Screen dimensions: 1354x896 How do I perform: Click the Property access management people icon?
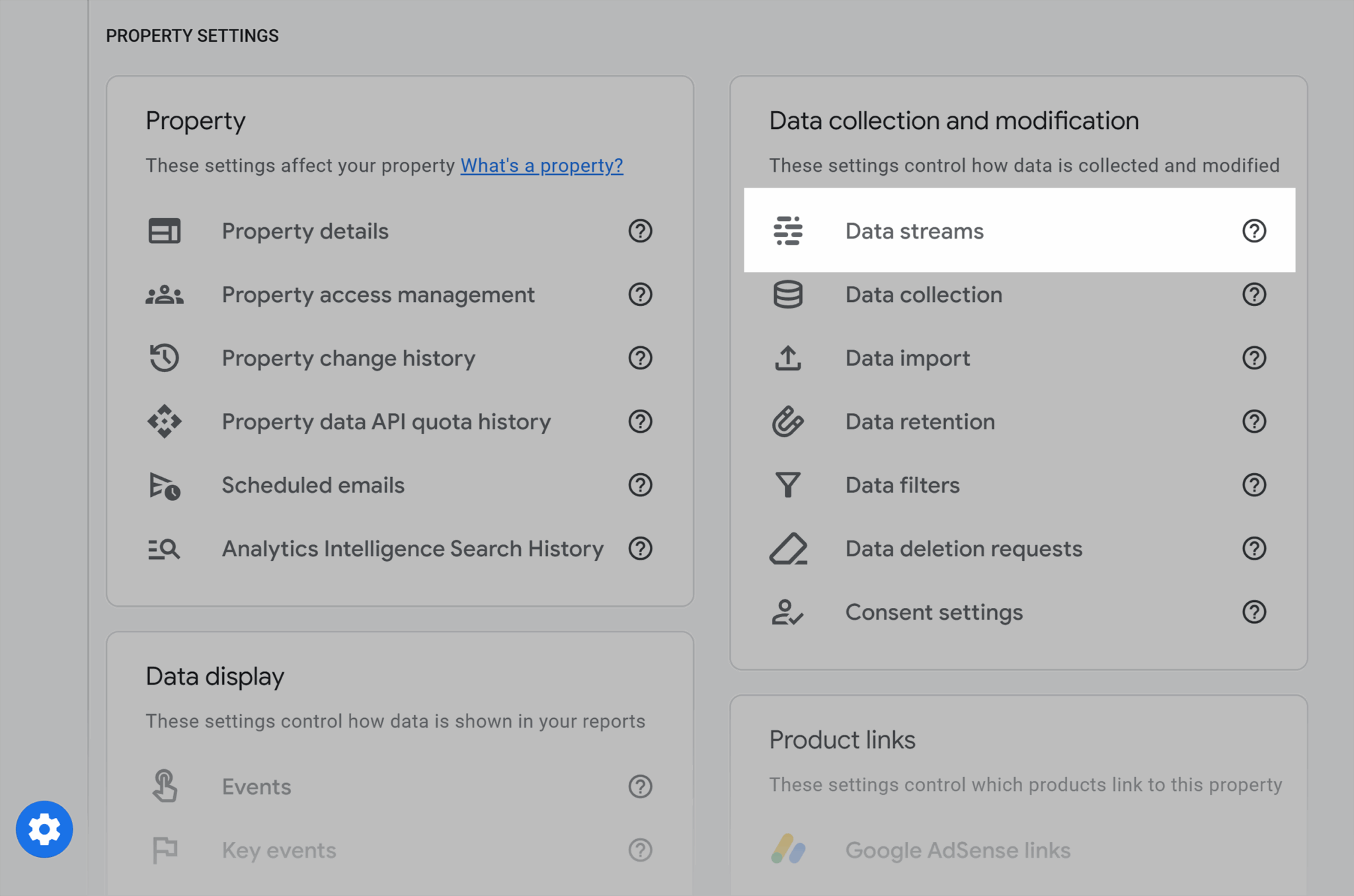pyautogui.click(x=164, y=295)
